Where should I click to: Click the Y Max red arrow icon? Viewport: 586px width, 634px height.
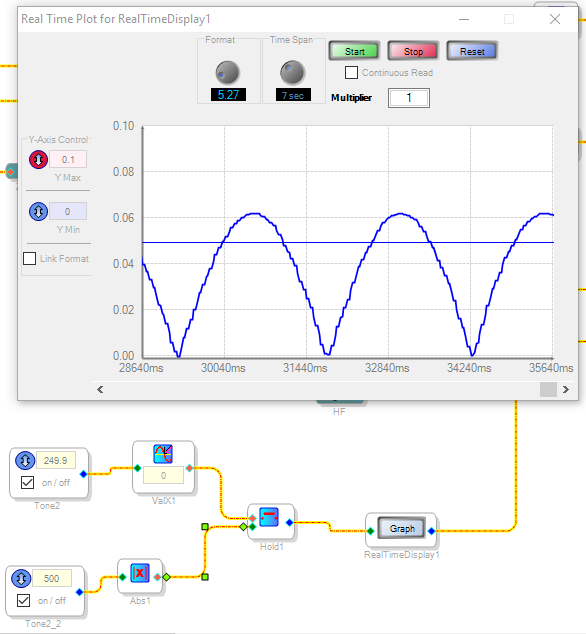(38, 159)
